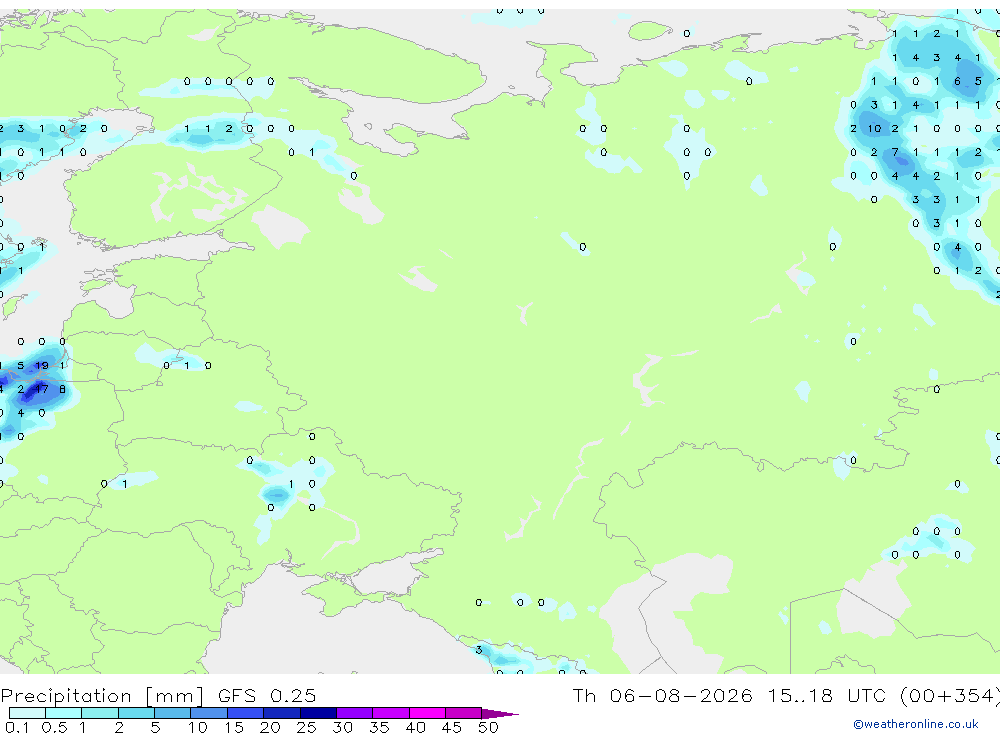Image resolution: width=1000 pixels, height=733 pixels.
Task: Pick the magenta legend swatch between 40 and 45
Action: (427, 713)
